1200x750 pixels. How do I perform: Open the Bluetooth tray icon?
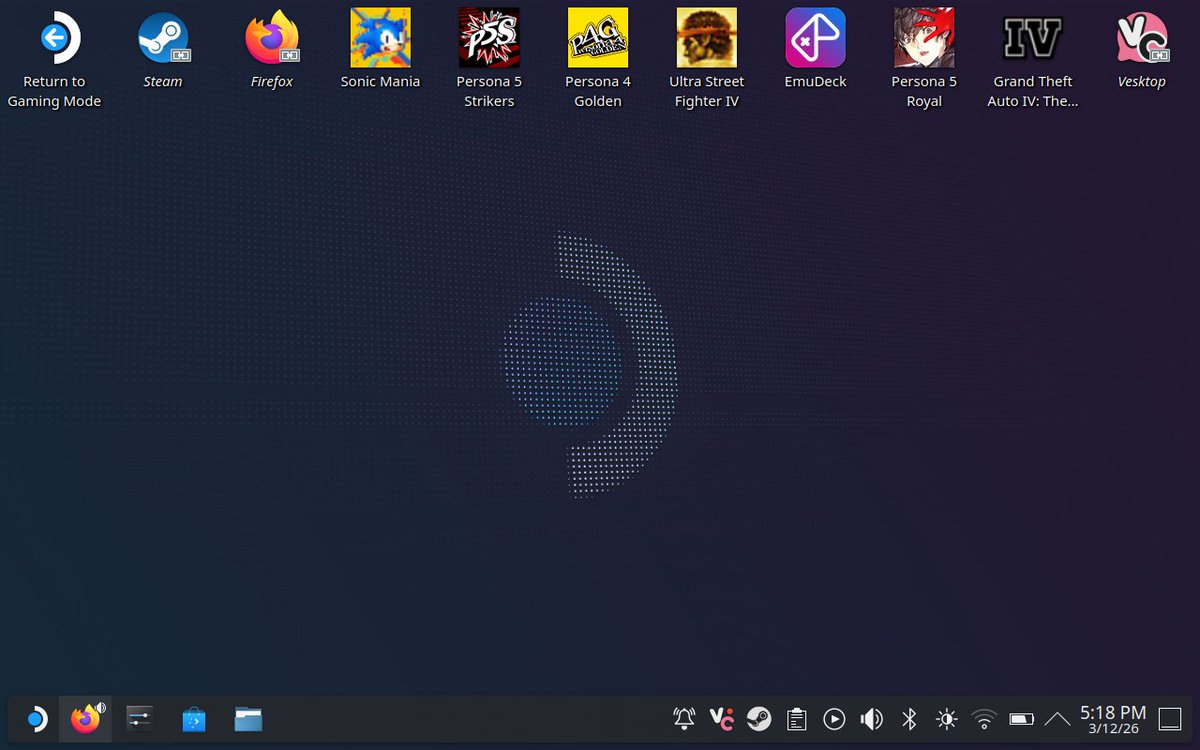(x=909, y=719)
